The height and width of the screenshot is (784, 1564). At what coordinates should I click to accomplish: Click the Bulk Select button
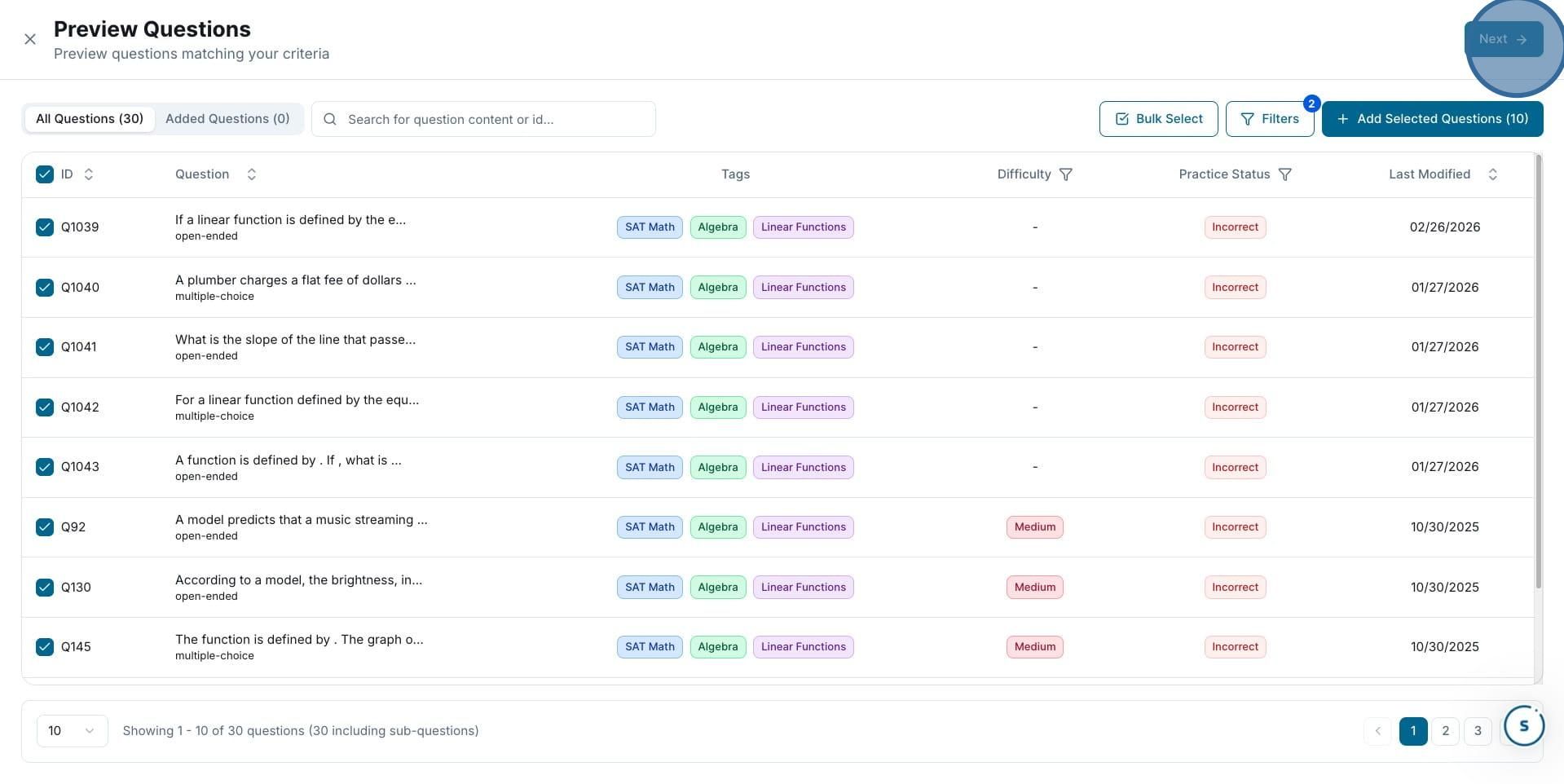pos(1158,119)
